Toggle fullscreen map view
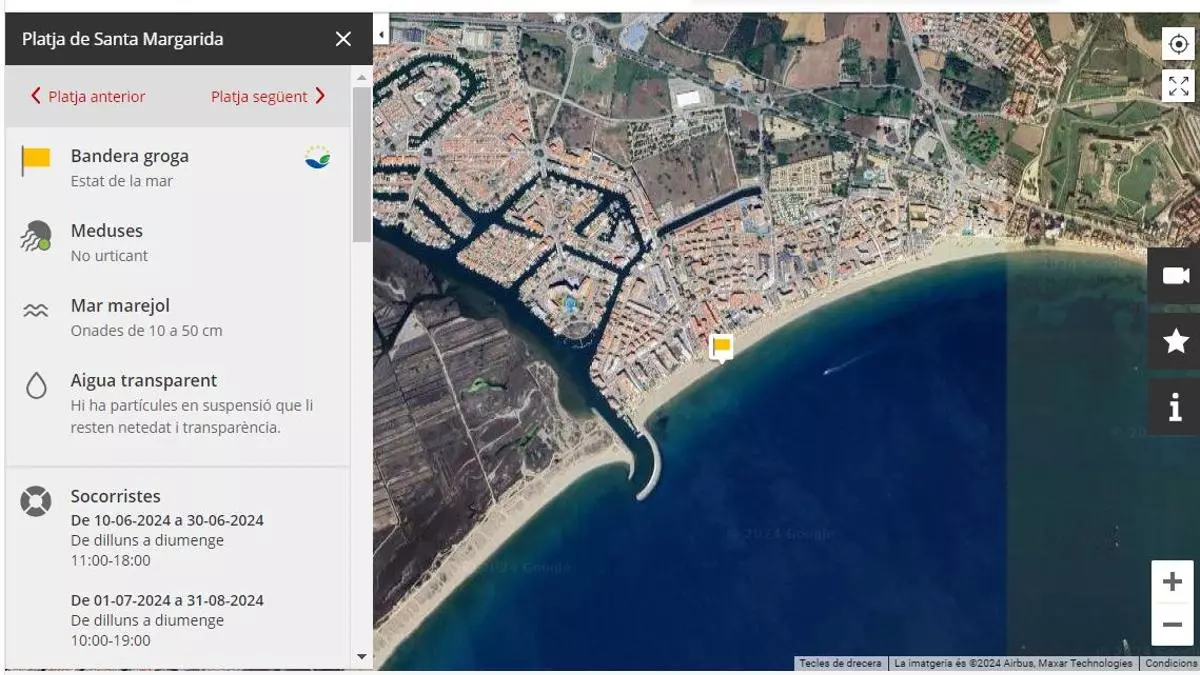This screenshot has width=1200, height=675. click(x=1178, y=86)
